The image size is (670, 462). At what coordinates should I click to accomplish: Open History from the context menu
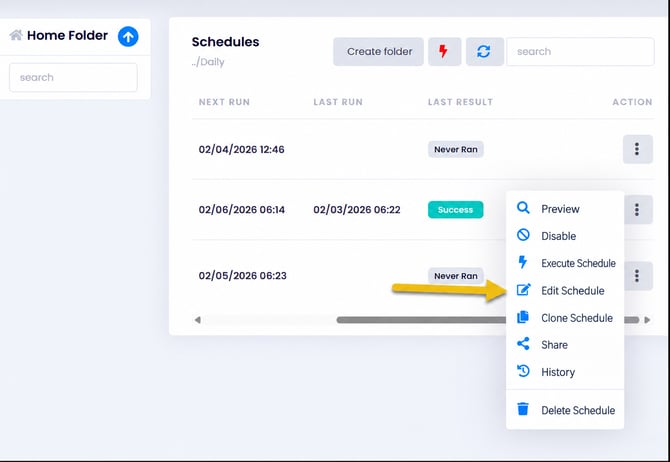click(x=565, y=372)
